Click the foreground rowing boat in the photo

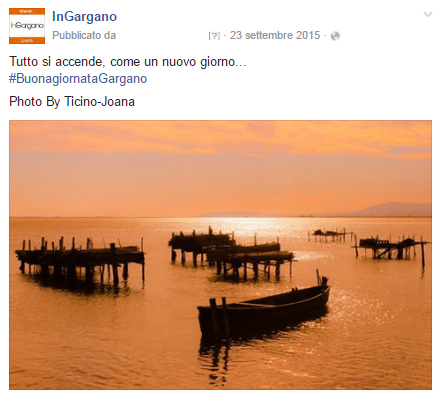[x=263, y=308]
